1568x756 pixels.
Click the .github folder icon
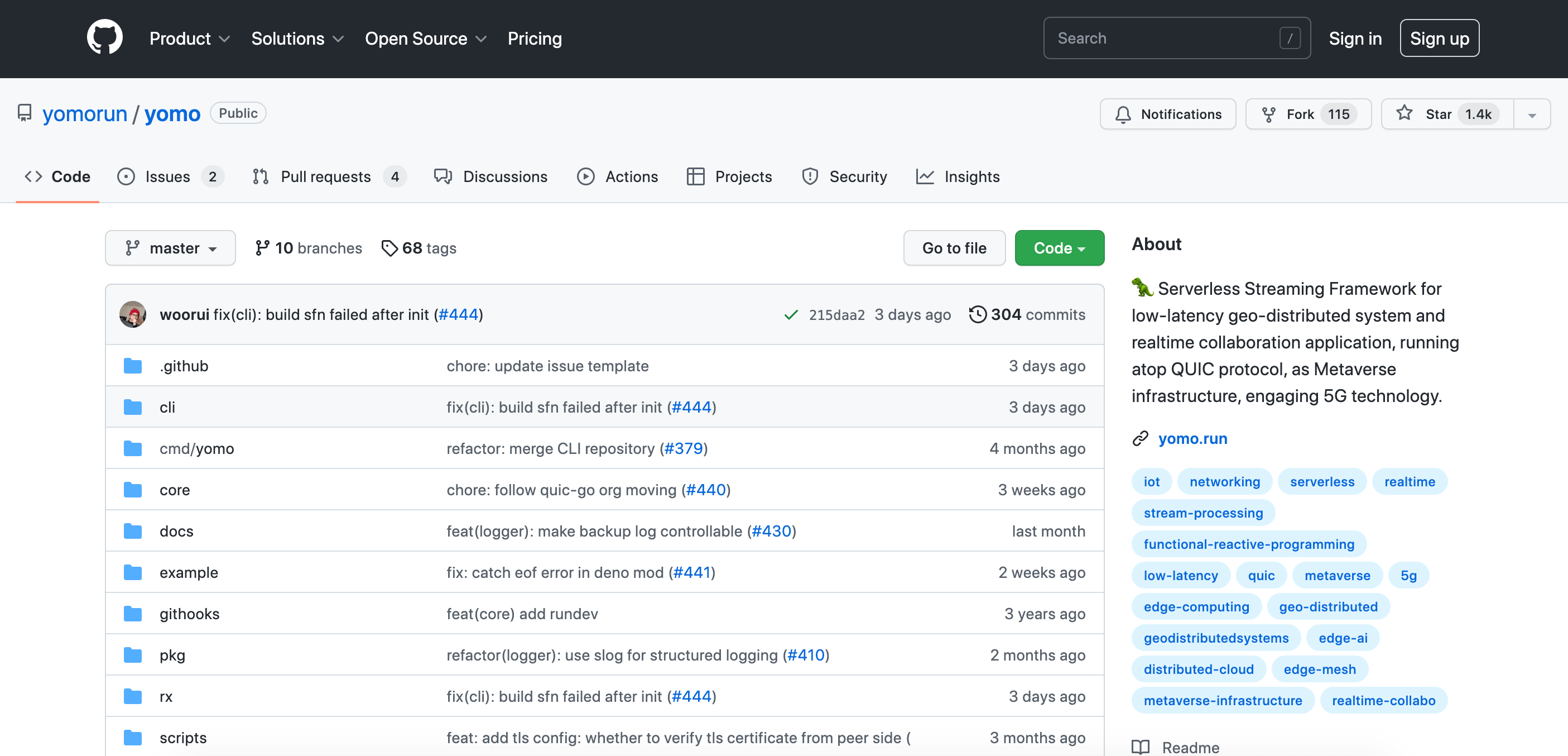(133, 366)
